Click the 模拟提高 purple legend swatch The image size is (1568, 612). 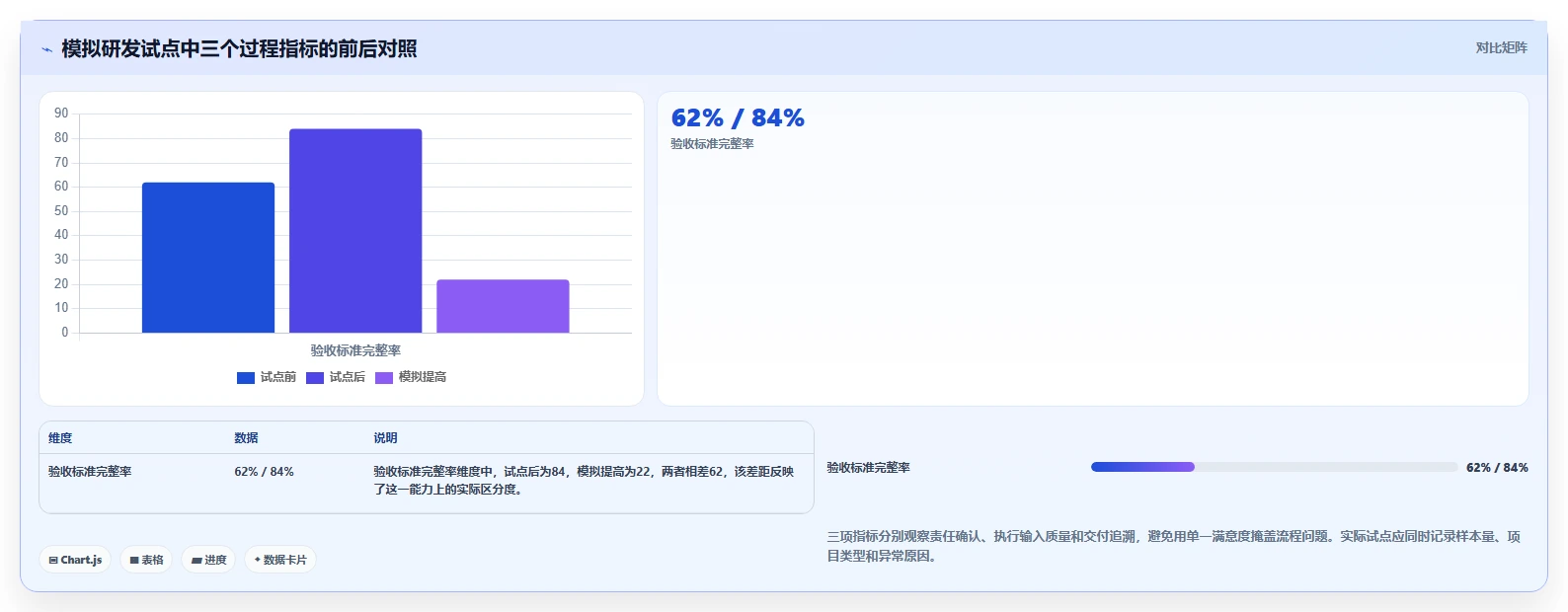(x=384, y=377)
